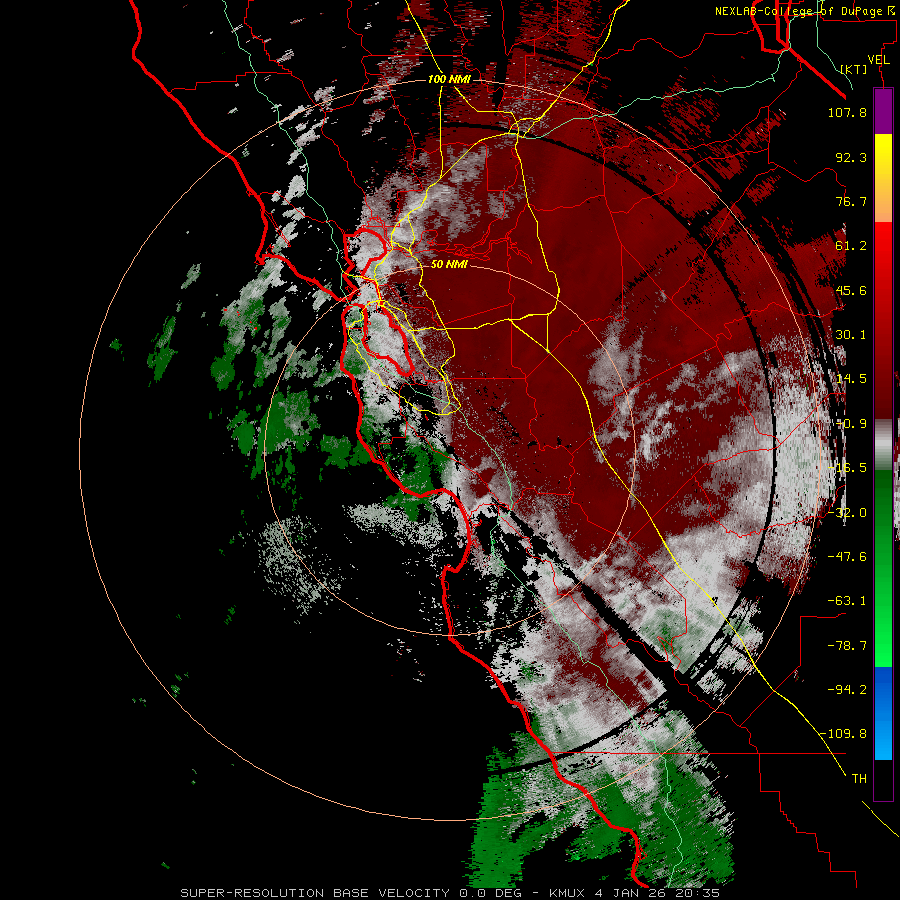The height and width of the screenshot is (900, 900).
Task: Click the -47.6 legend value
Action: click(847, 557)
